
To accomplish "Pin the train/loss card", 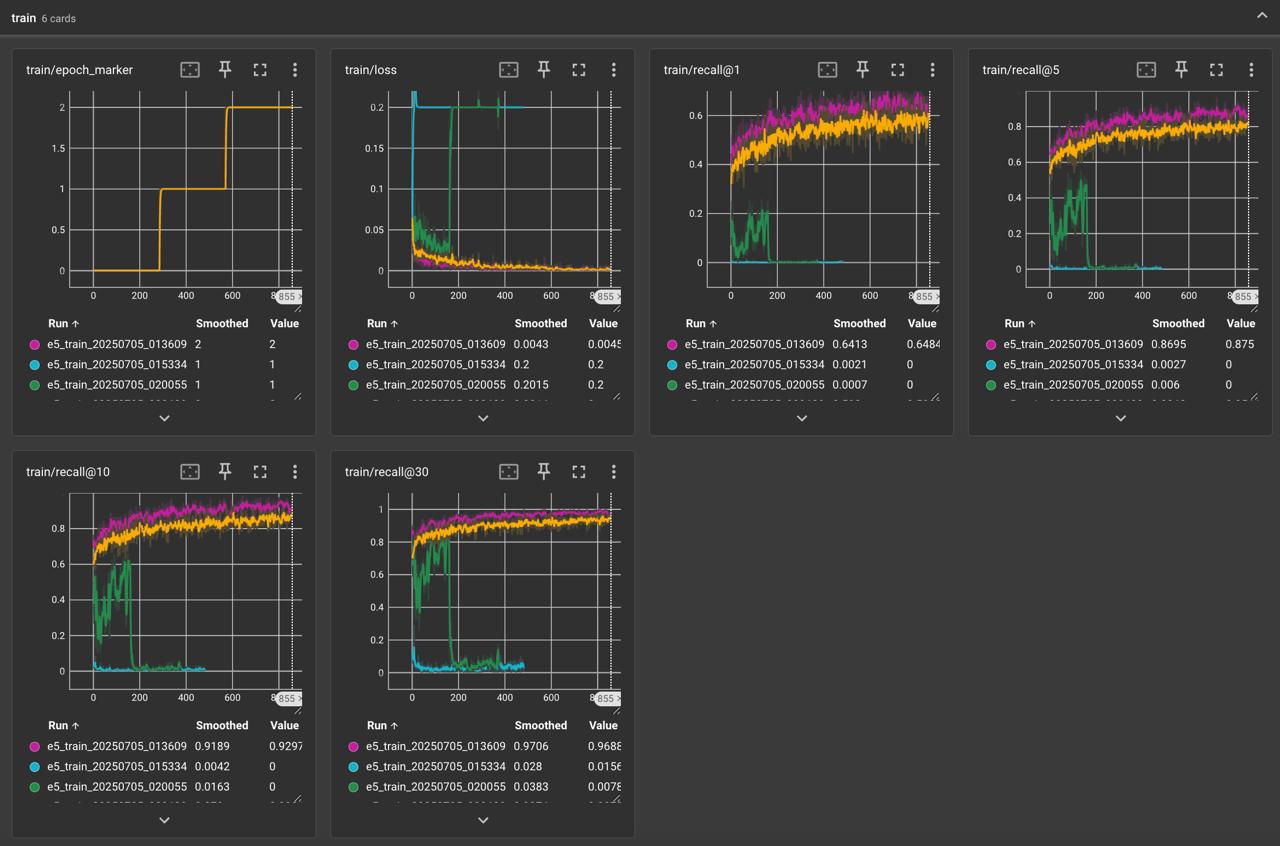I will coord(544,69).
